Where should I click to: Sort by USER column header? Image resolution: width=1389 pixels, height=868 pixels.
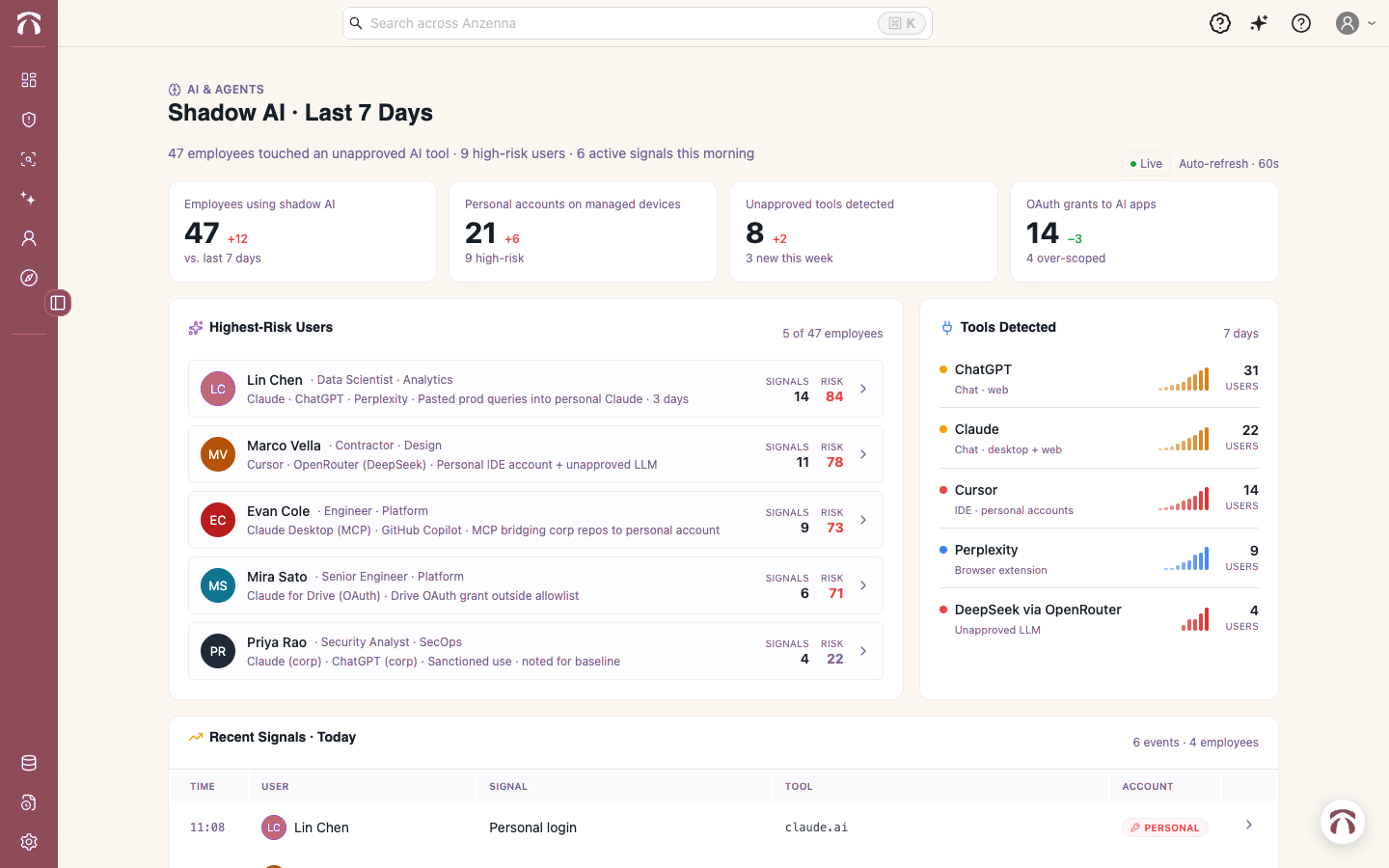click(275, 787)
